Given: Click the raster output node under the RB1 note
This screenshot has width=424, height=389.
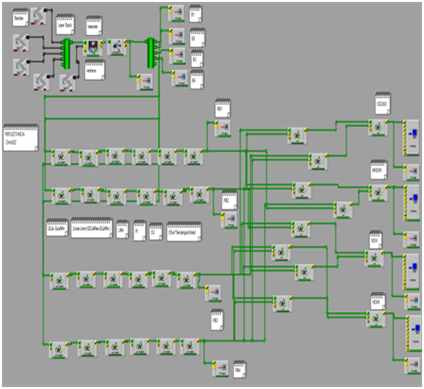Looking at the screenshot, I should point(223,128).
